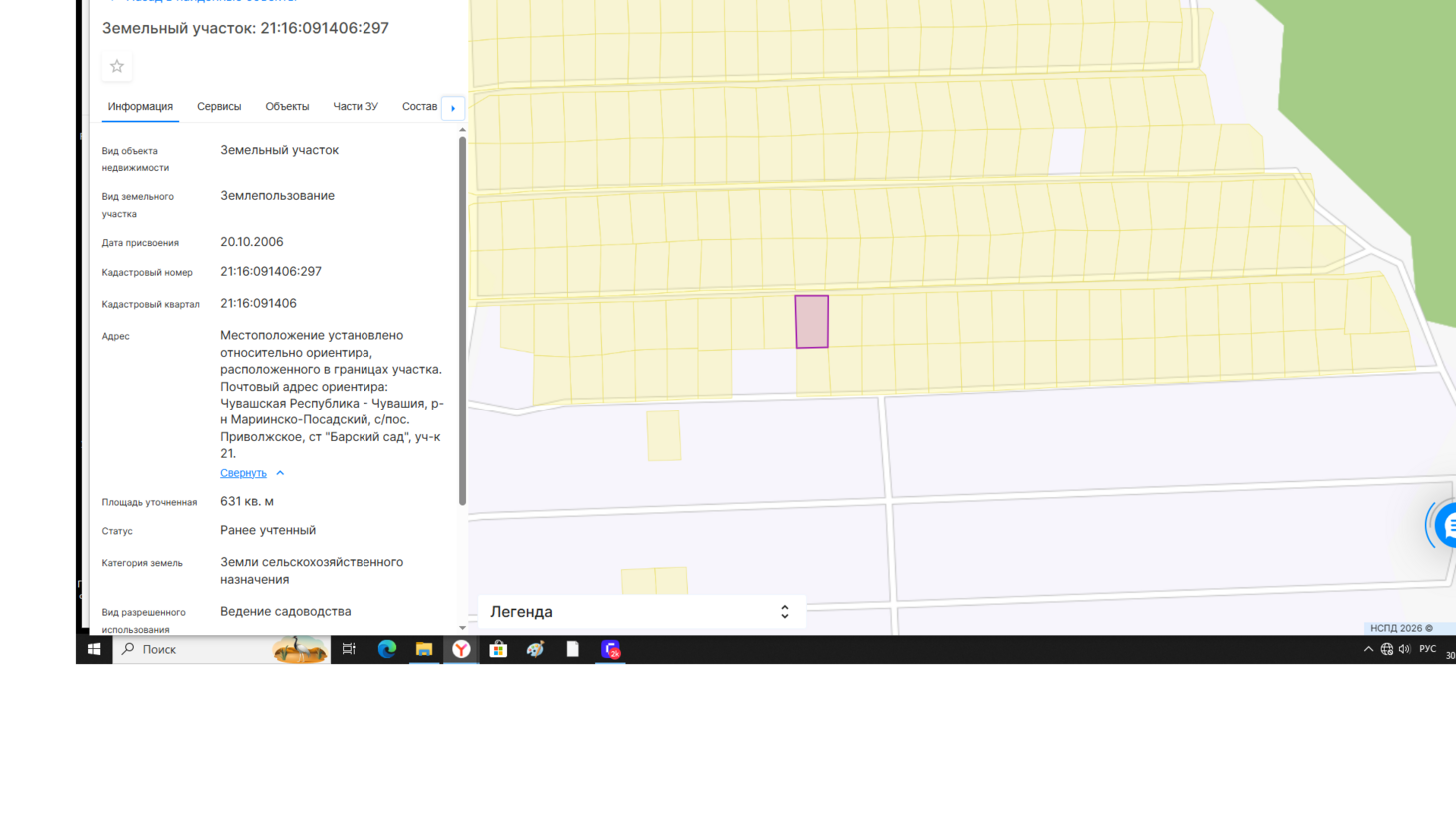Collapse the address with Свернуть link

(243, 473)
